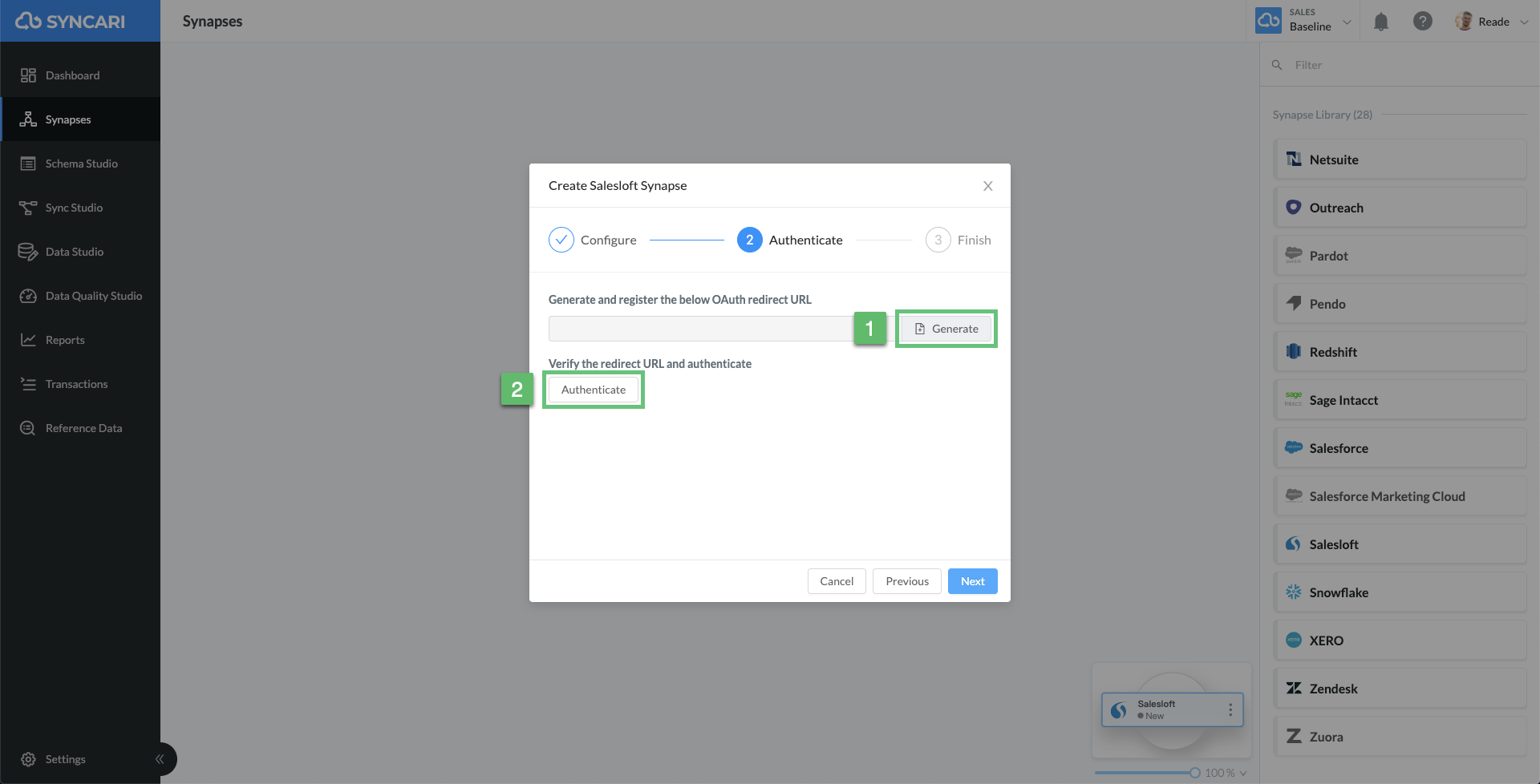The width and height of the screenshot is (1540, 784).
Task: Jump to the Finish step
Action: (958, 240)
